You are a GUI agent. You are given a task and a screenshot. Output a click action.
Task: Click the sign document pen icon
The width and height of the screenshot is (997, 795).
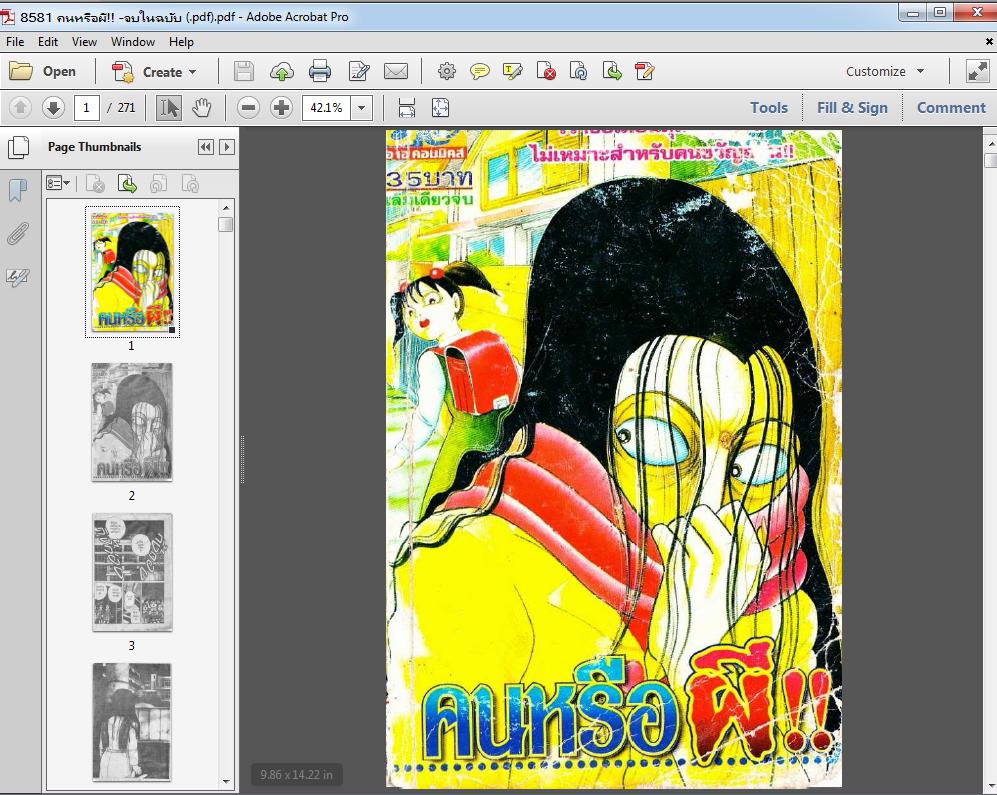click(645, 71)
